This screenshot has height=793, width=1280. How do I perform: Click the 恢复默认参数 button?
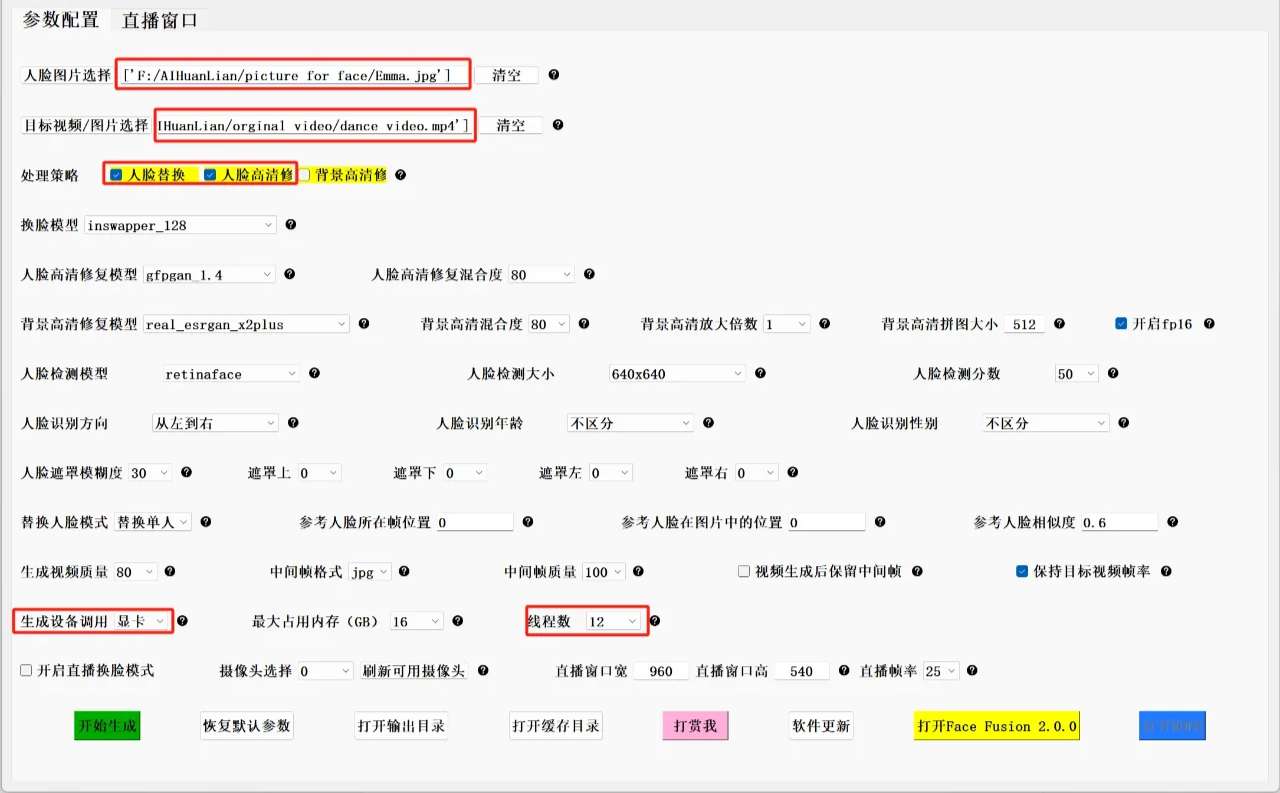click(x=247, y=726)
